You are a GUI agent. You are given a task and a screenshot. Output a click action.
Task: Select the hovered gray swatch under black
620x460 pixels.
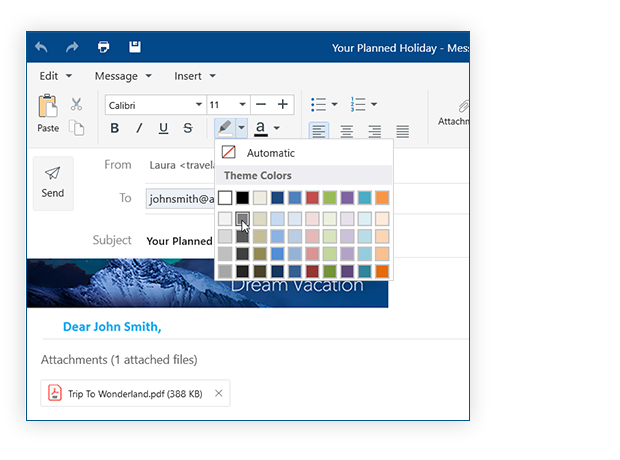[x=242, y=219]
